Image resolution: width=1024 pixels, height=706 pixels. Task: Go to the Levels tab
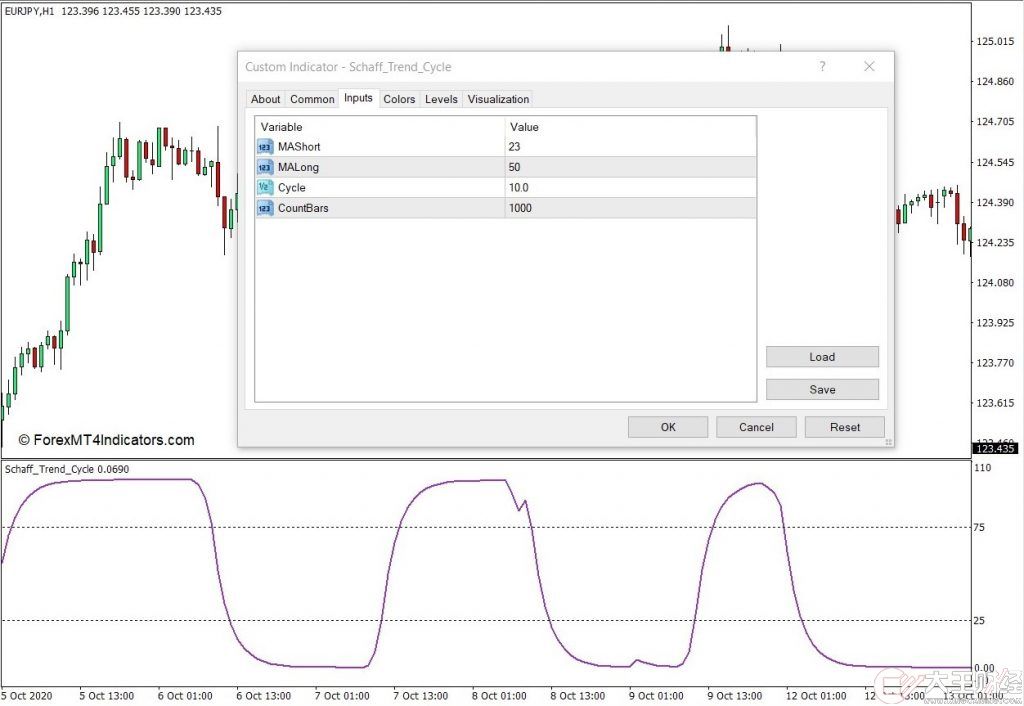(441, 99)
